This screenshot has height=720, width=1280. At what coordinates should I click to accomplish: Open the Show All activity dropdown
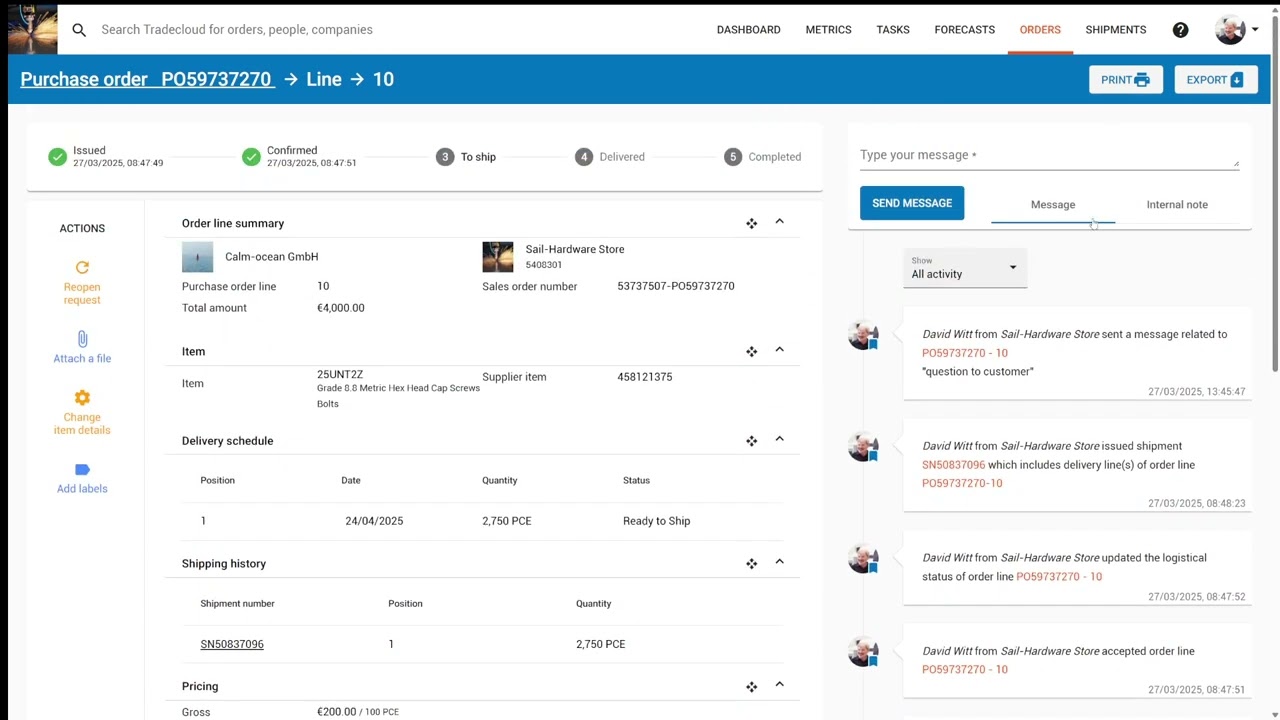(x=964, y=268)
